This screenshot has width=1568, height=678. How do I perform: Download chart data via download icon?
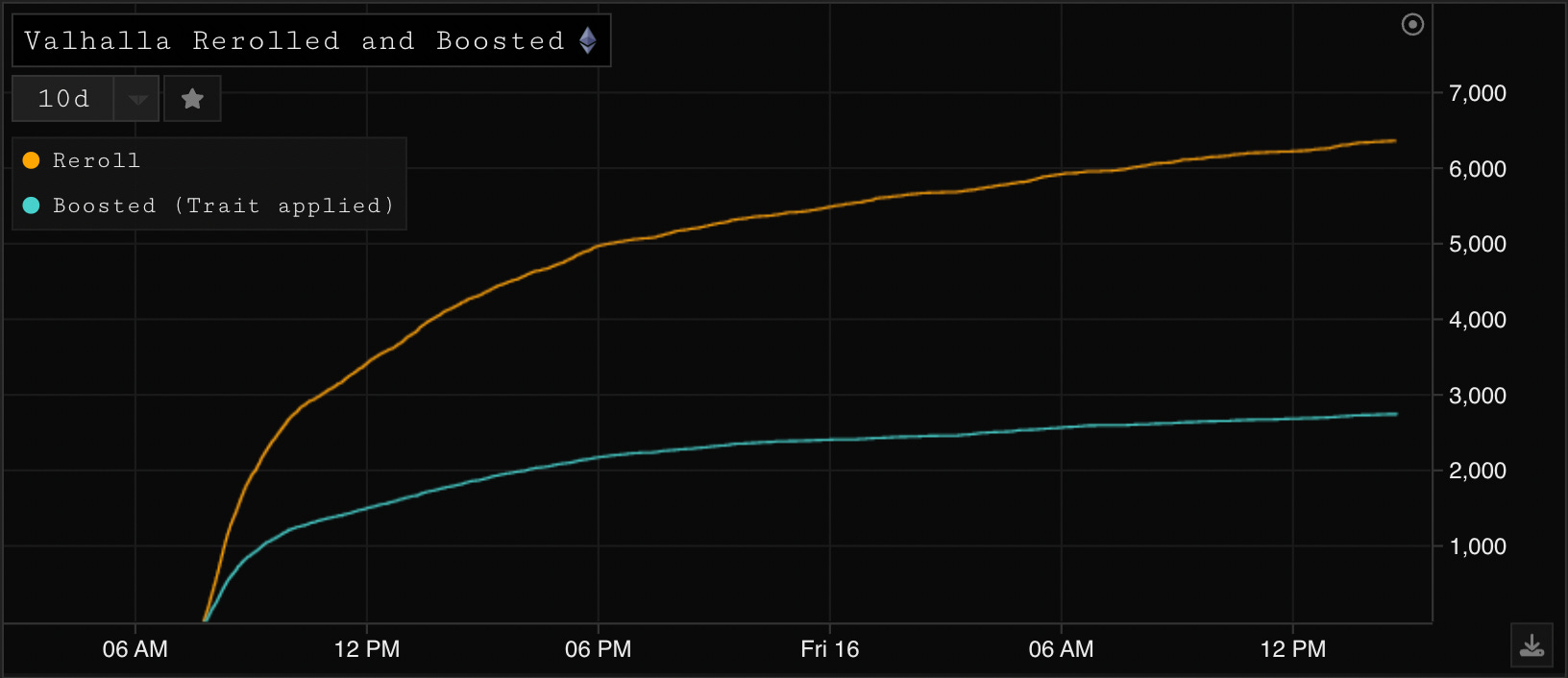tap(1532, 645)
